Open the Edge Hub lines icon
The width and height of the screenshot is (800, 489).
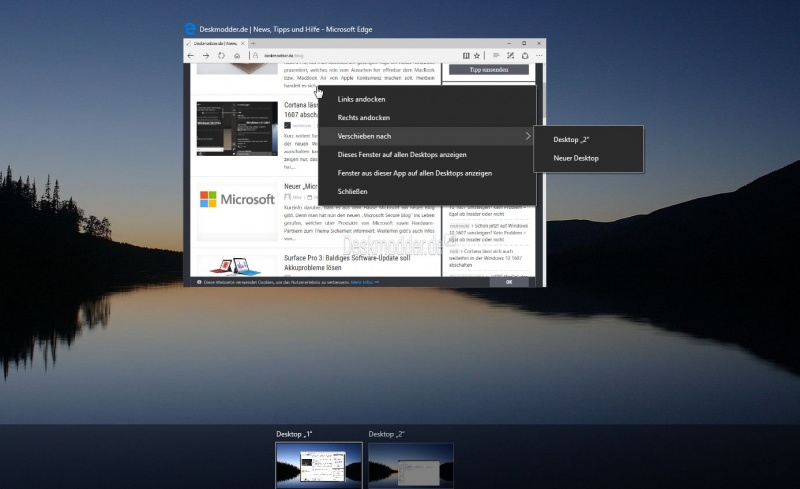coord(496,56)
